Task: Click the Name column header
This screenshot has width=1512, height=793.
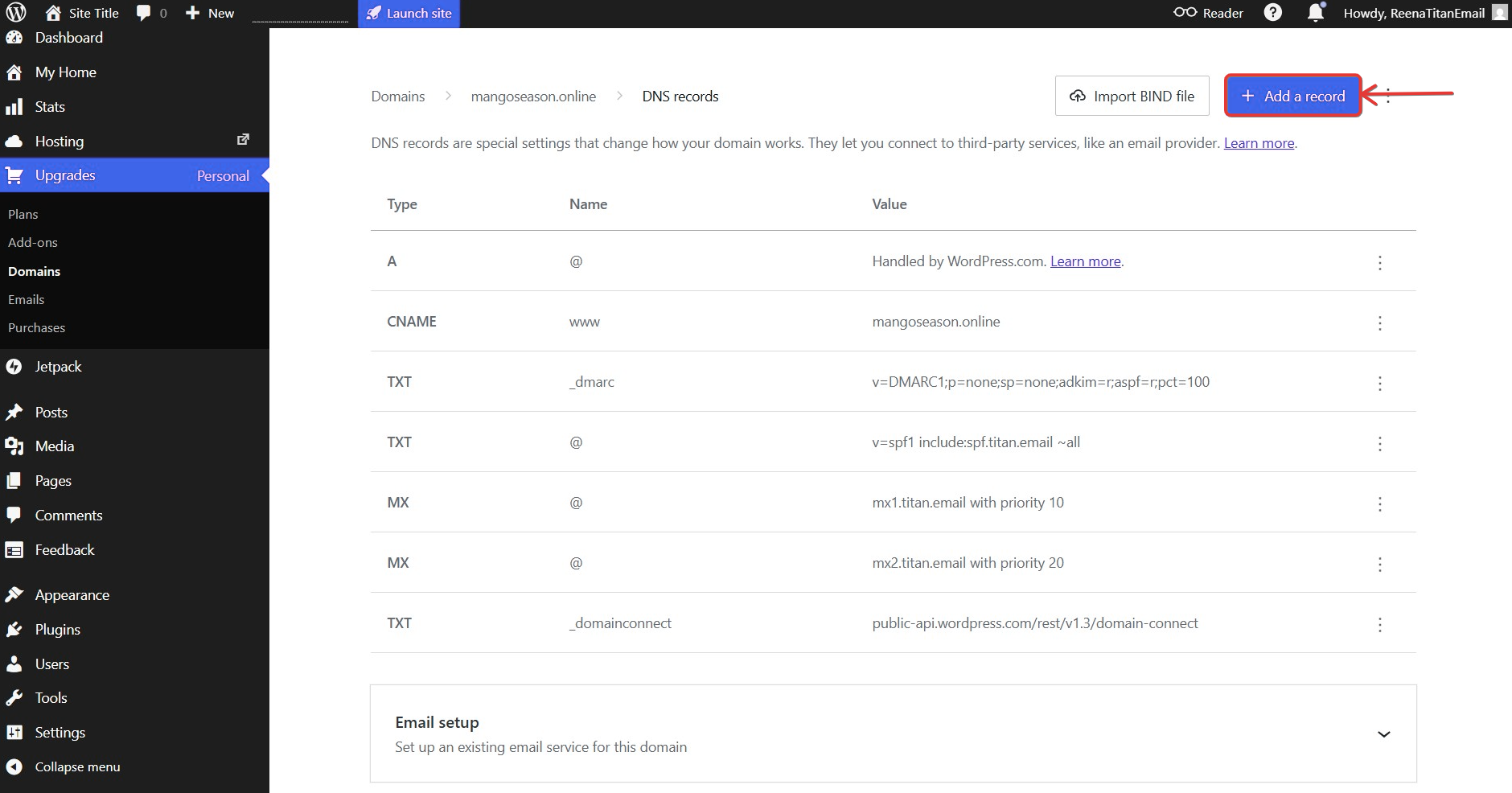Action: pos(588,204)
